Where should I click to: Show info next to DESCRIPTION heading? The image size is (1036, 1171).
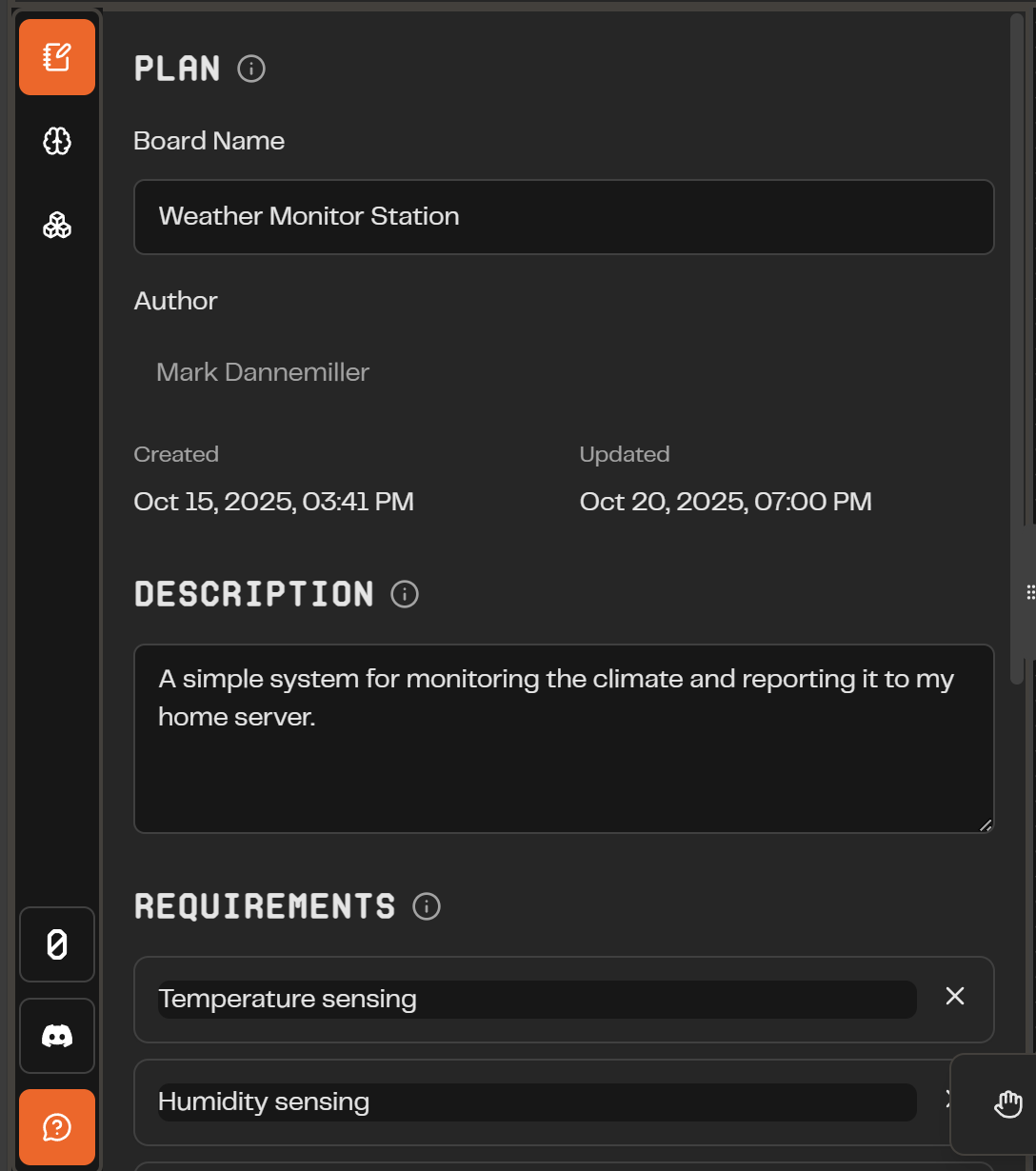click(x=405, y=594)
